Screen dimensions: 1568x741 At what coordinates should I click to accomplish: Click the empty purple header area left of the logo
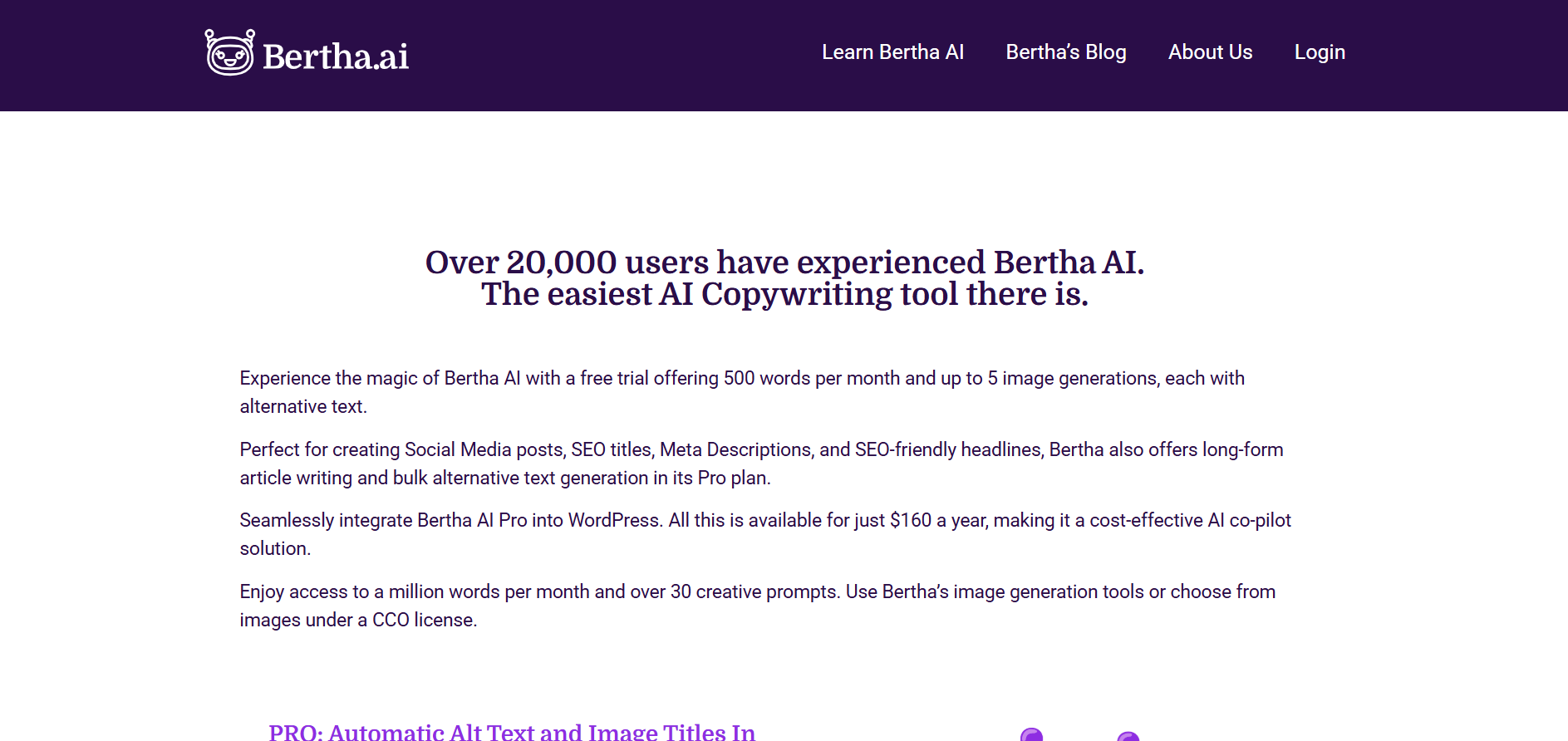pyautogui.click(x=100, y=55)
